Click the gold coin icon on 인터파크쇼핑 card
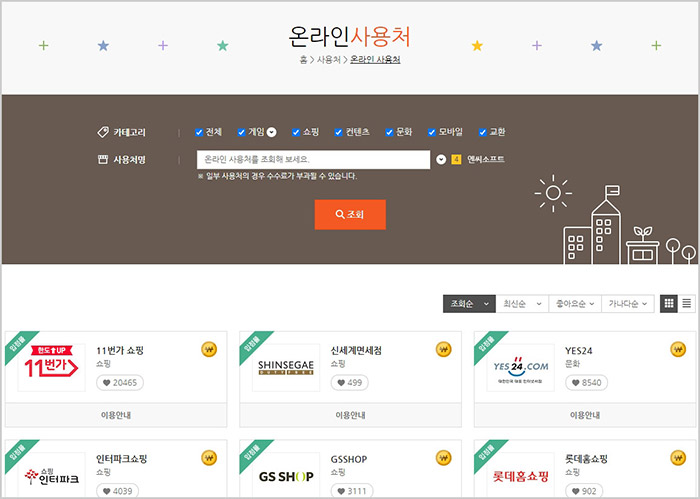This screenshot has height=499, width=700. click(x=209, y=457)
